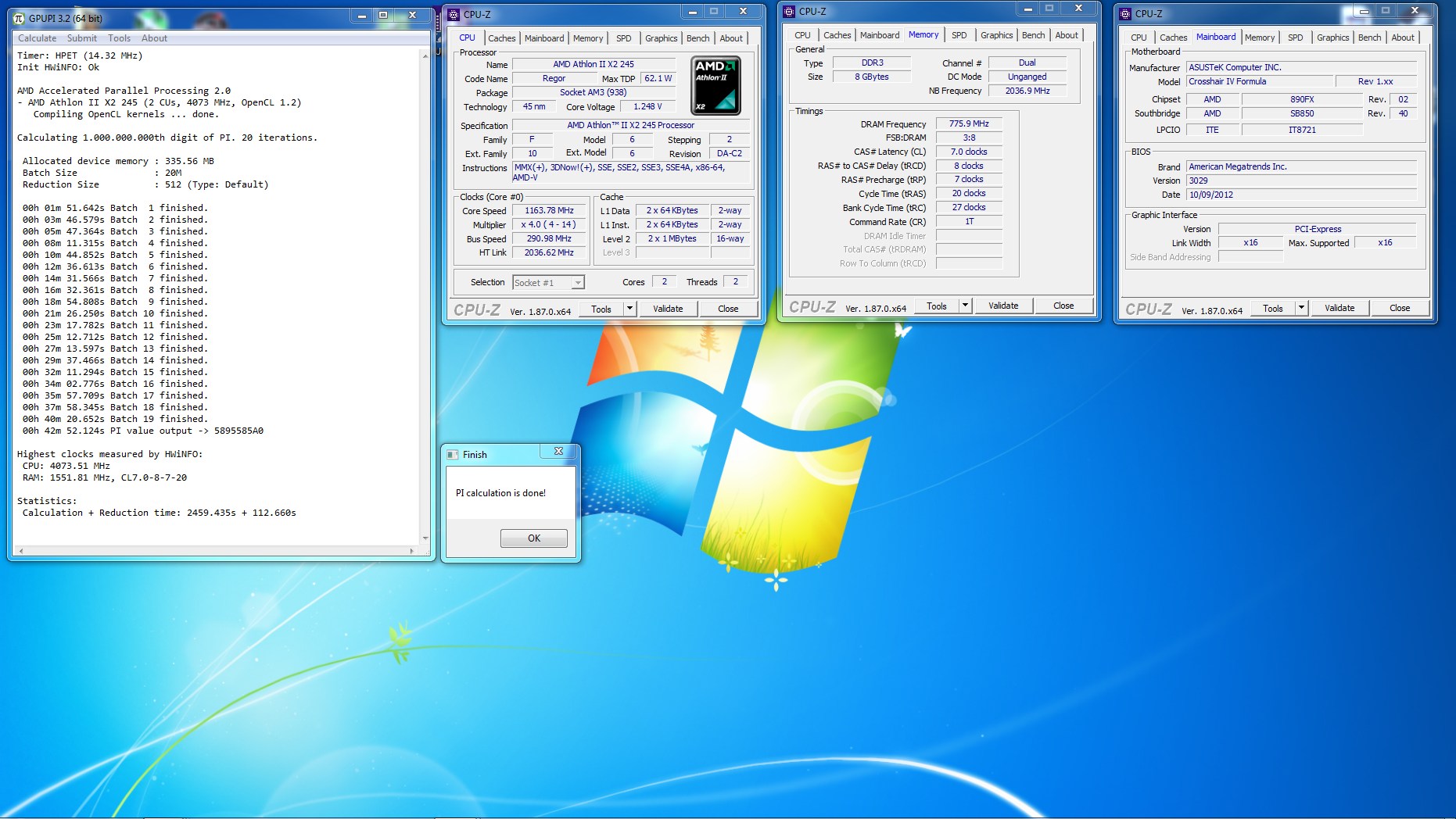Click Validate in Memory CPU-Z window
The image size is (1456, 819).
pyautogui.click(x=1003, y=306)
